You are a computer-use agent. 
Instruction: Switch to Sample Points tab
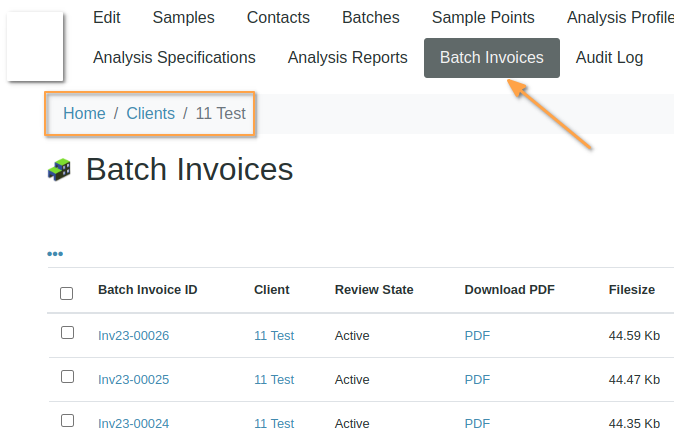pyautogui.click(x=483, y=17)
